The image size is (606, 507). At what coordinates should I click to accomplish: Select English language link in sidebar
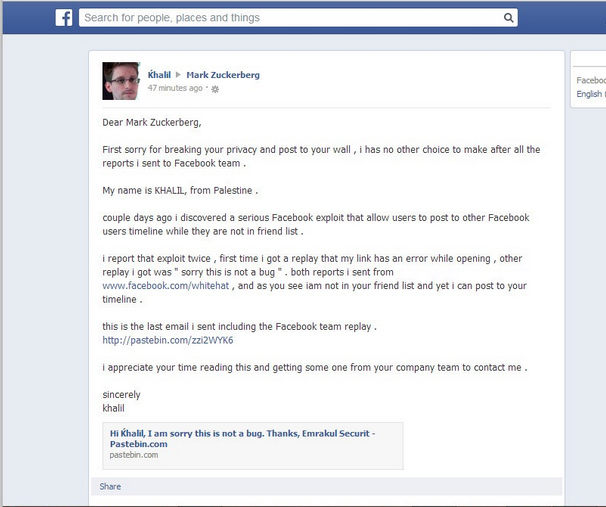[589, 94]
